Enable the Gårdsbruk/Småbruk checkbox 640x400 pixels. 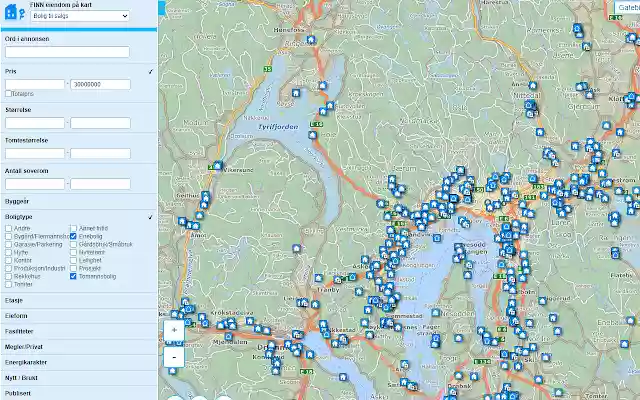(x=73, y=244)
